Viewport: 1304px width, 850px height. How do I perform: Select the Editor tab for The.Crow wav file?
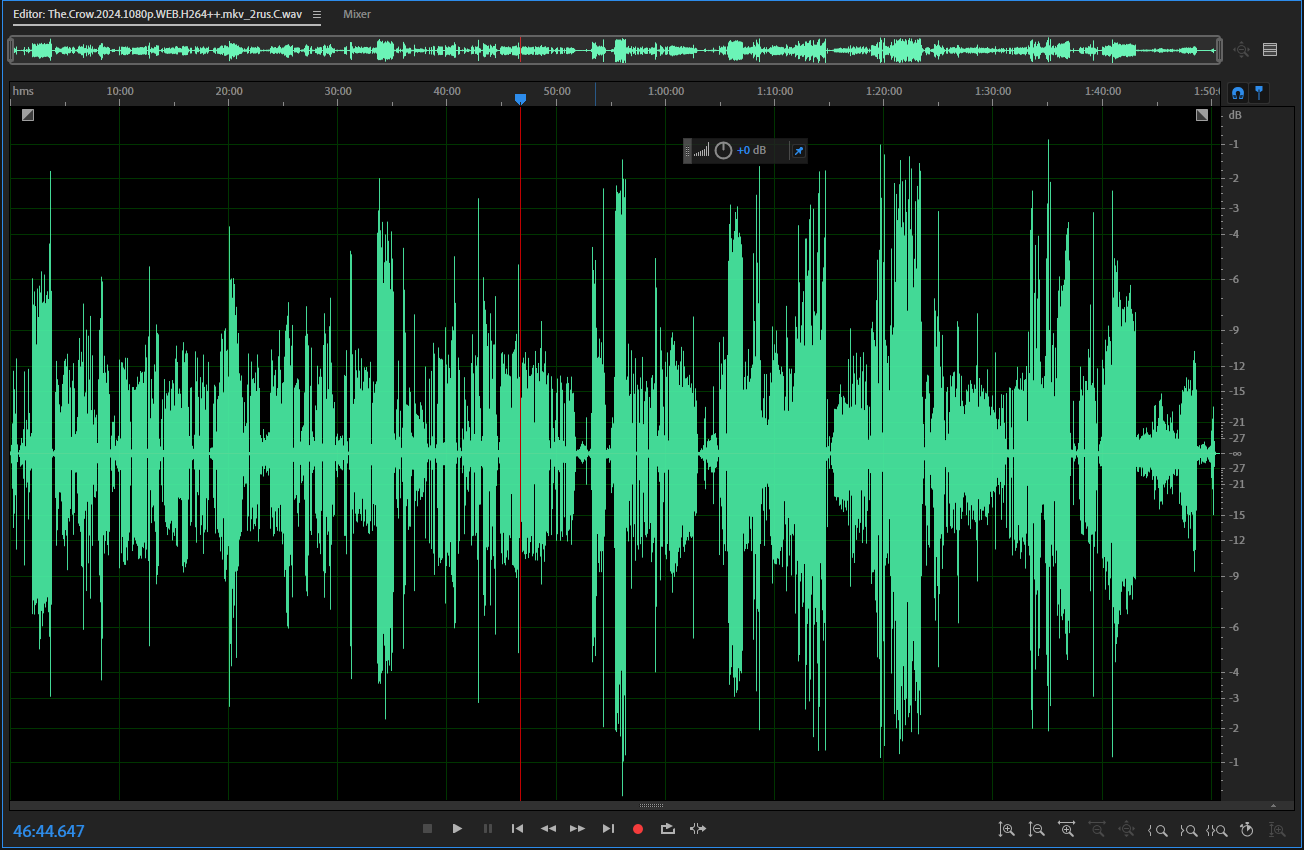click(157, 15)
